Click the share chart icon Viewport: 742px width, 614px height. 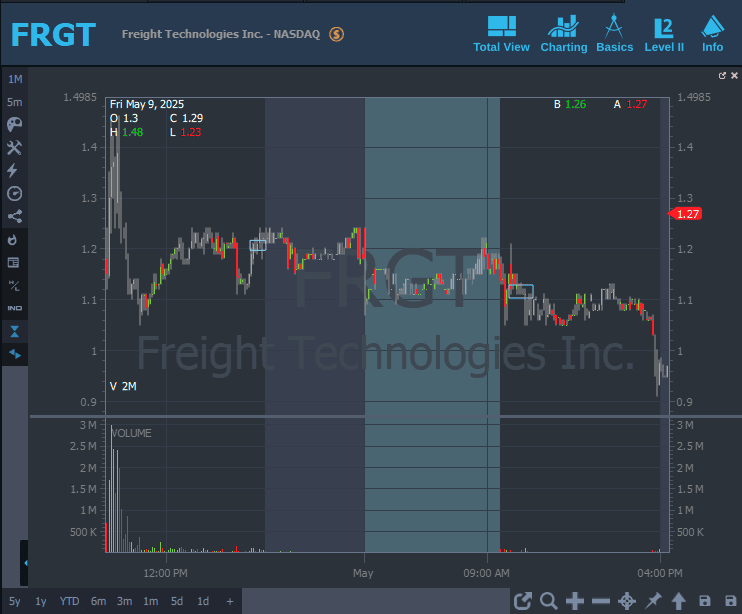(x=14, y=216)
